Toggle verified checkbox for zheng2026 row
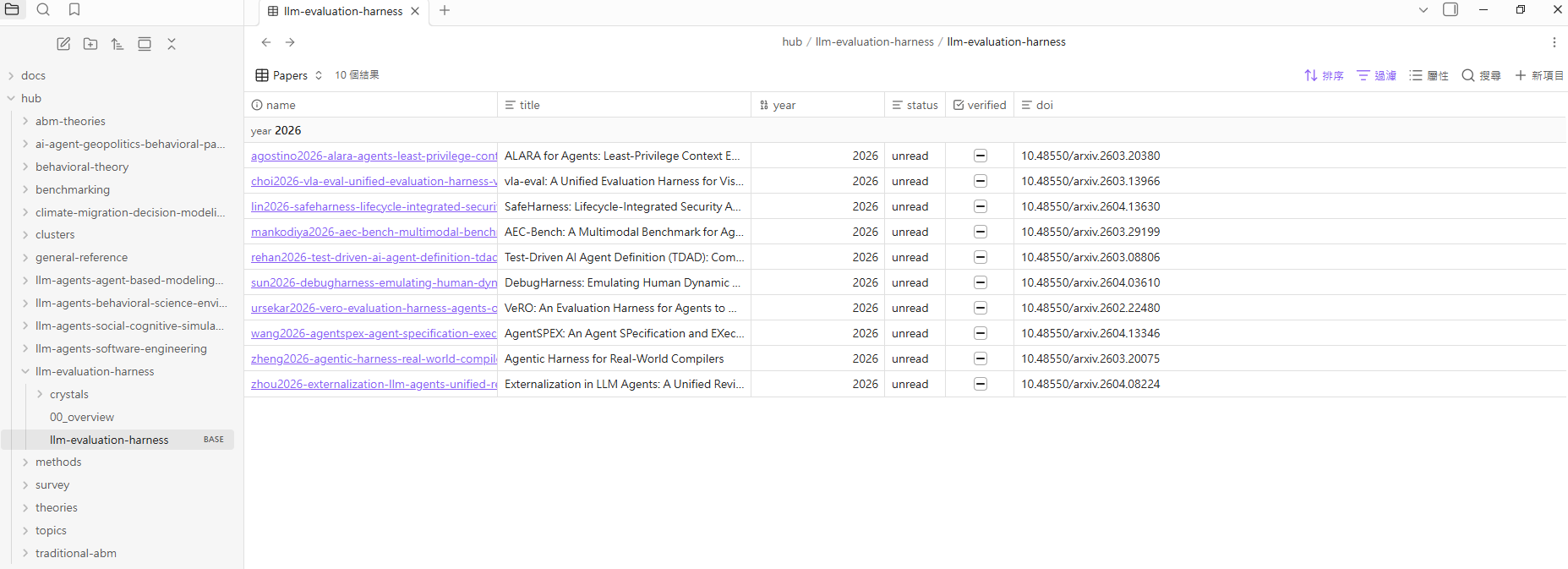The width and height of the screenshot is (1568, 569). (981, 358)
